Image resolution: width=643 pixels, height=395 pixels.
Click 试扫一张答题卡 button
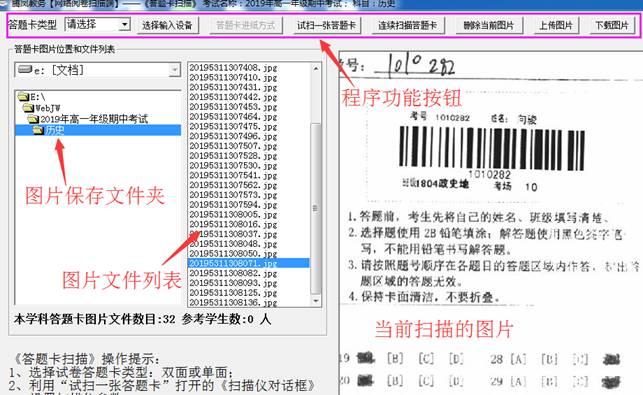(x=326, y=25)
